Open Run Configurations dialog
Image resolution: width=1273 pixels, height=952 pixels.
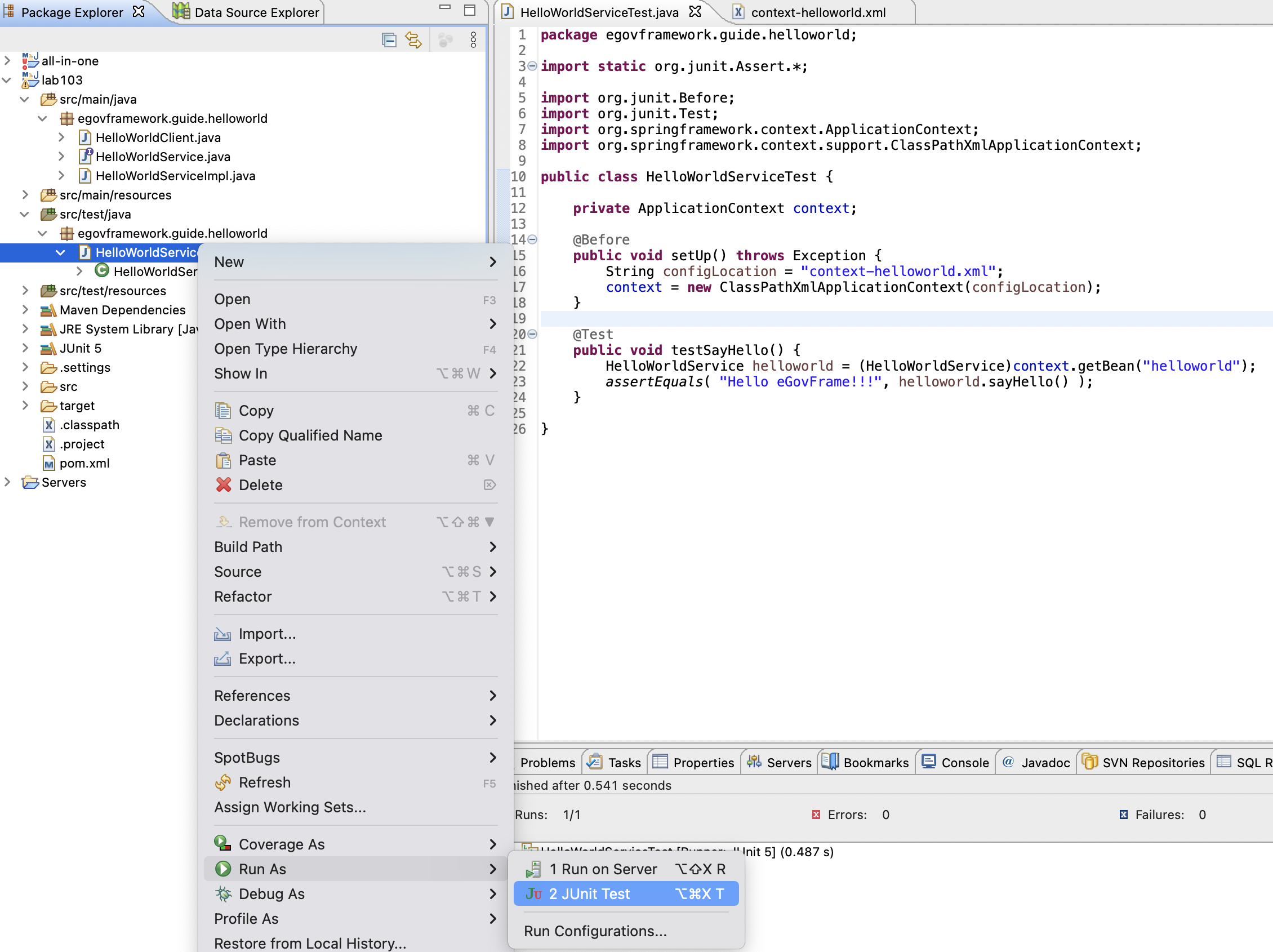pyautogui.click(x=595, y=931)
